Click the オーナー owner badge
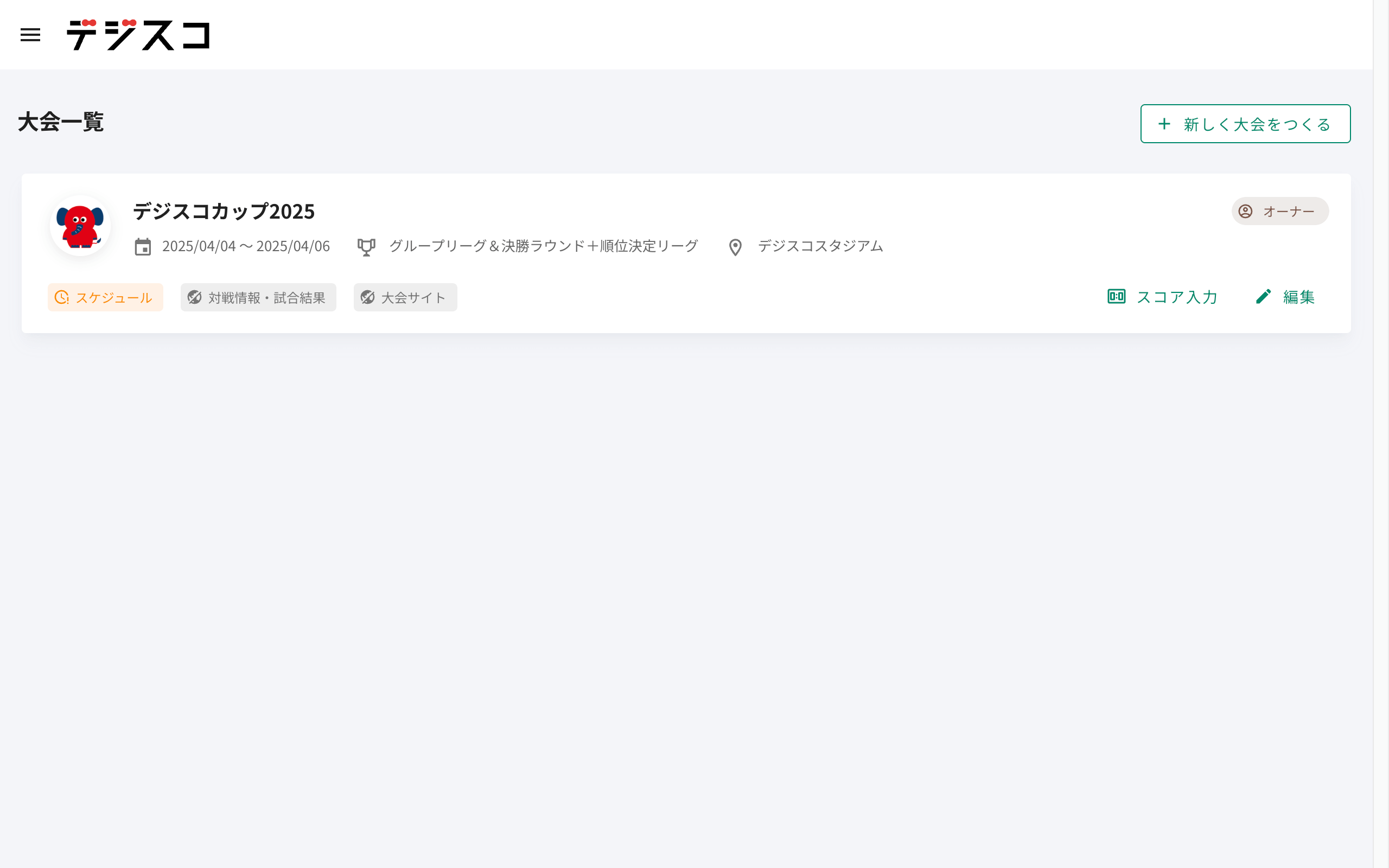 point(1280,211)
